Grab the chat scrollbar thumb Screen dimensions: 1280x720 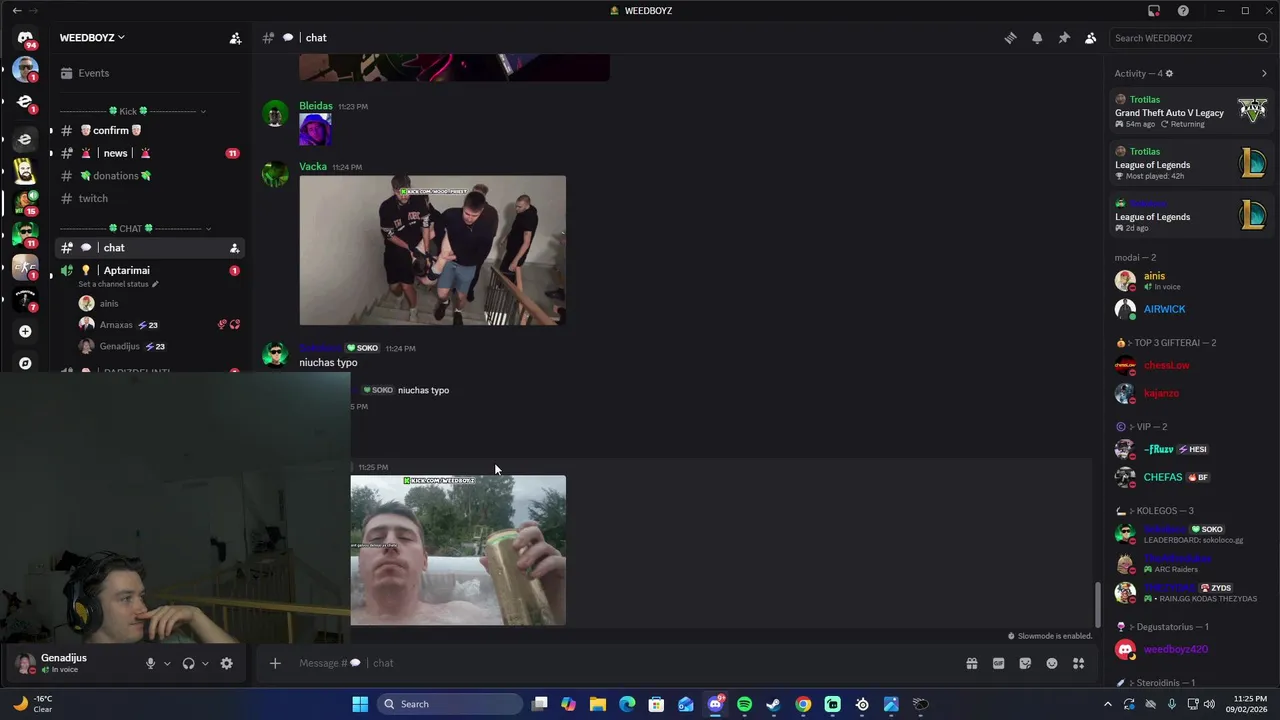pyautogui.click(x=1097, y=603)
